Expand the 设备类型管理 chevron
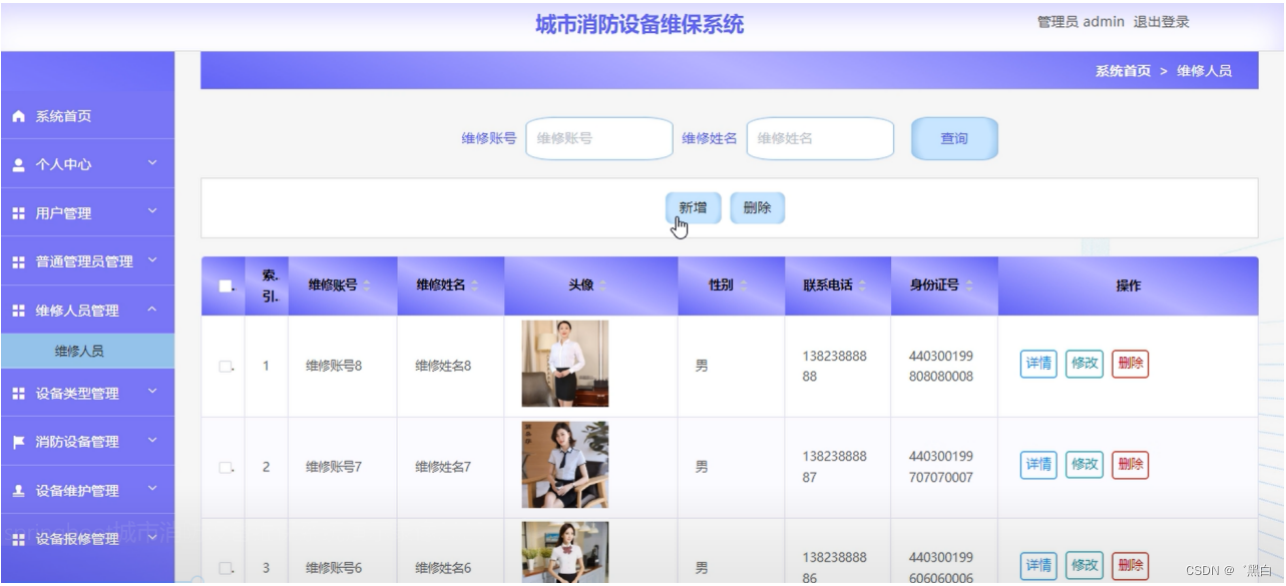The image size is (1286, 586). pos(153,392)
